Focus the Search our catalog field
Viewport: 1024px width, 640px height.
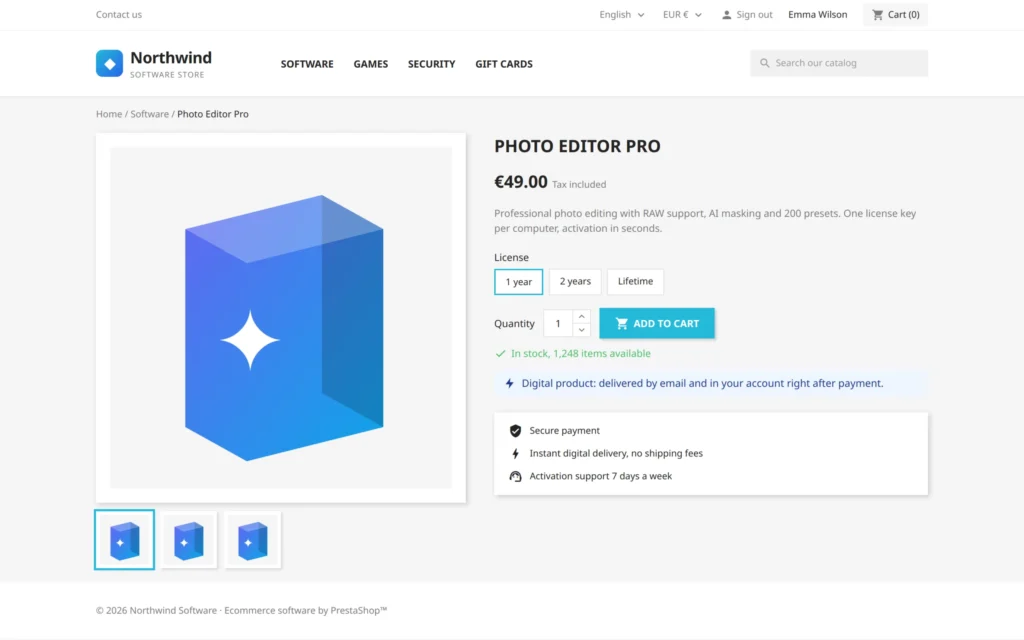coord(839,63)
